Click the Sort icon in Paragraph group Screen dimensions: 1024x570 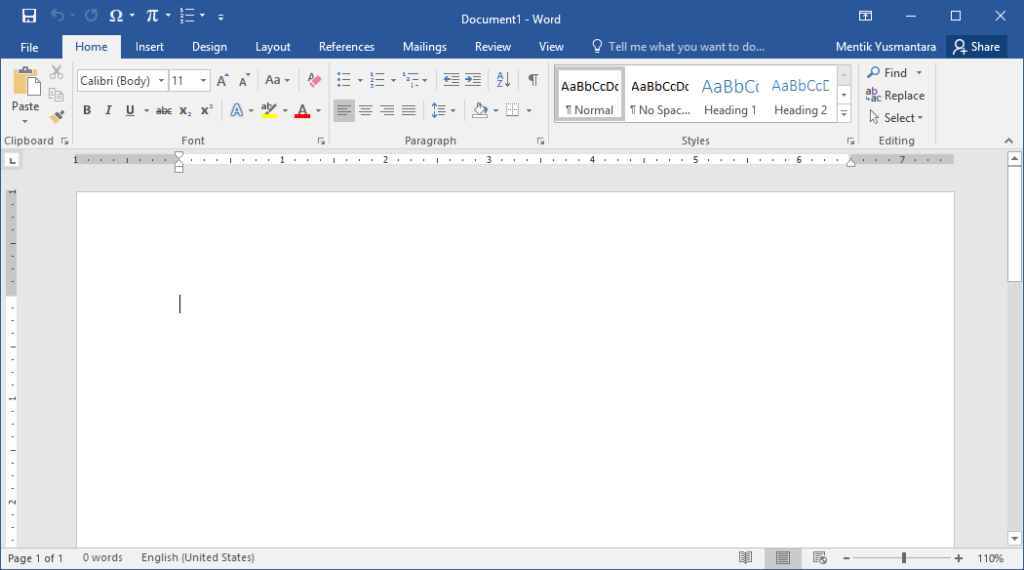click(503, 80)
